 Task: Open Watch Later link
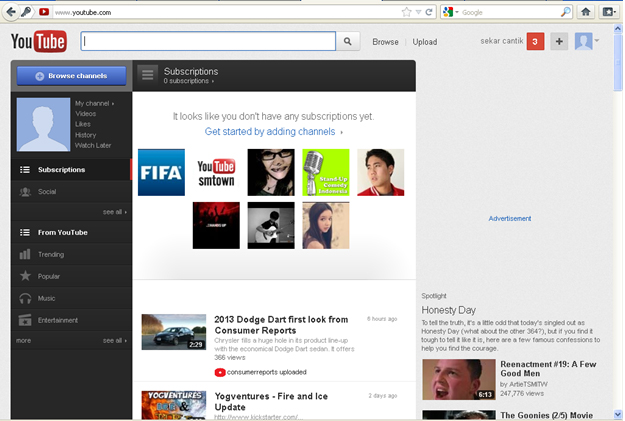point(93,146)
